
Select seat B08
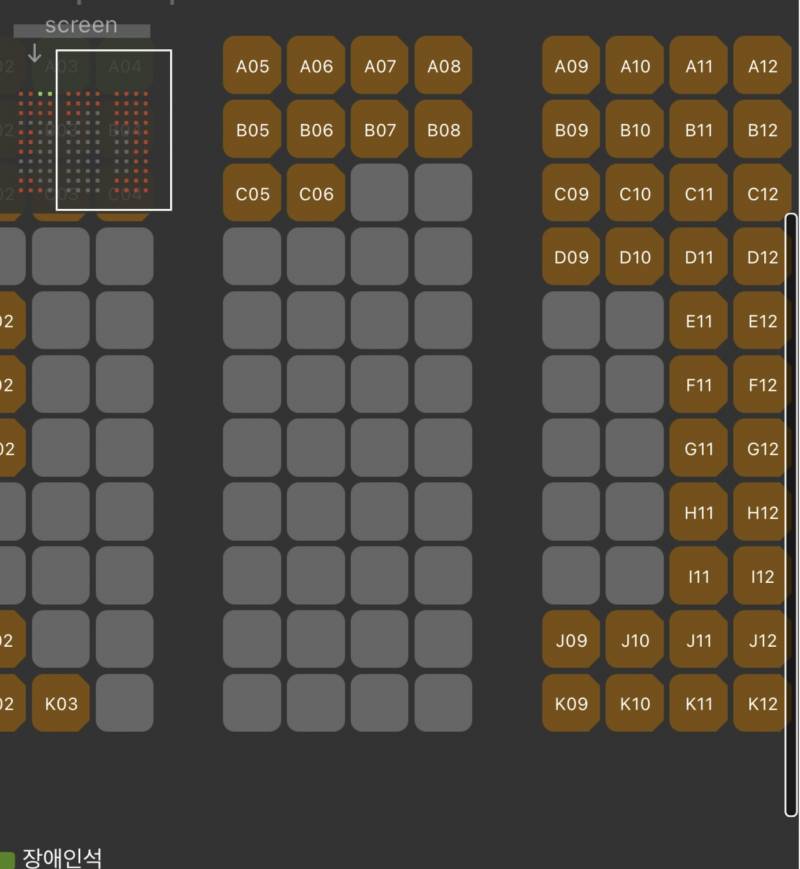pos(444,130)
